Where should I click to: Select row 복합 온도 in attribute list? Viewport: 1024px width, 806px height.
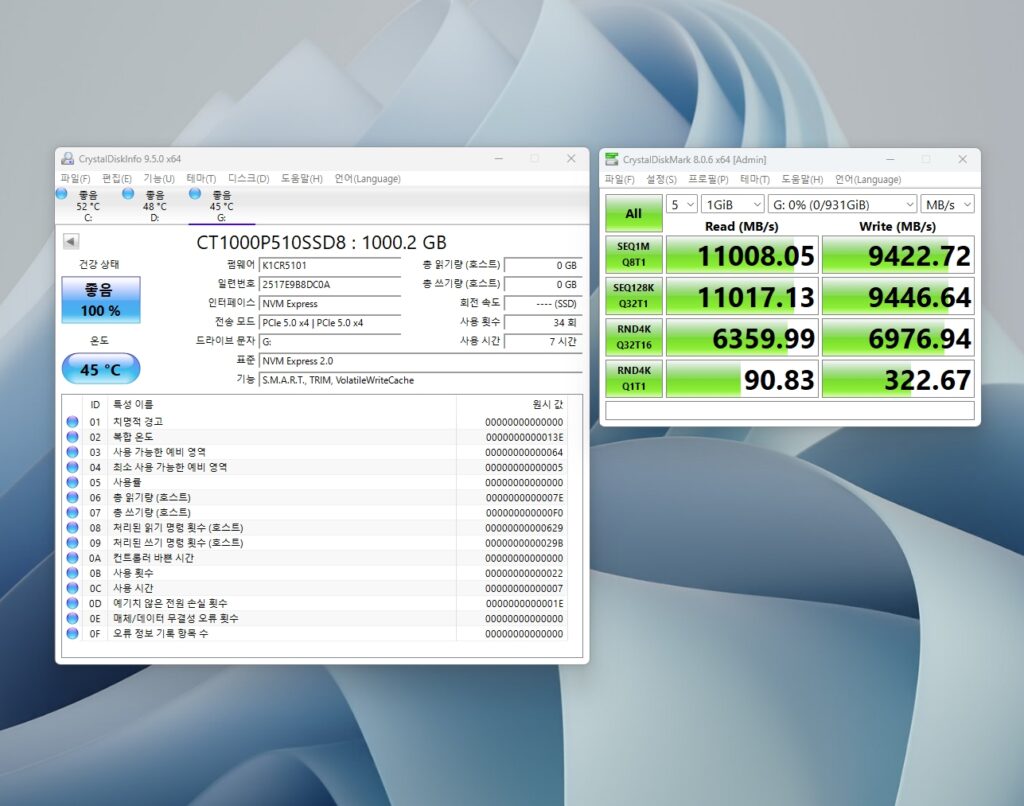coord(314,437)
